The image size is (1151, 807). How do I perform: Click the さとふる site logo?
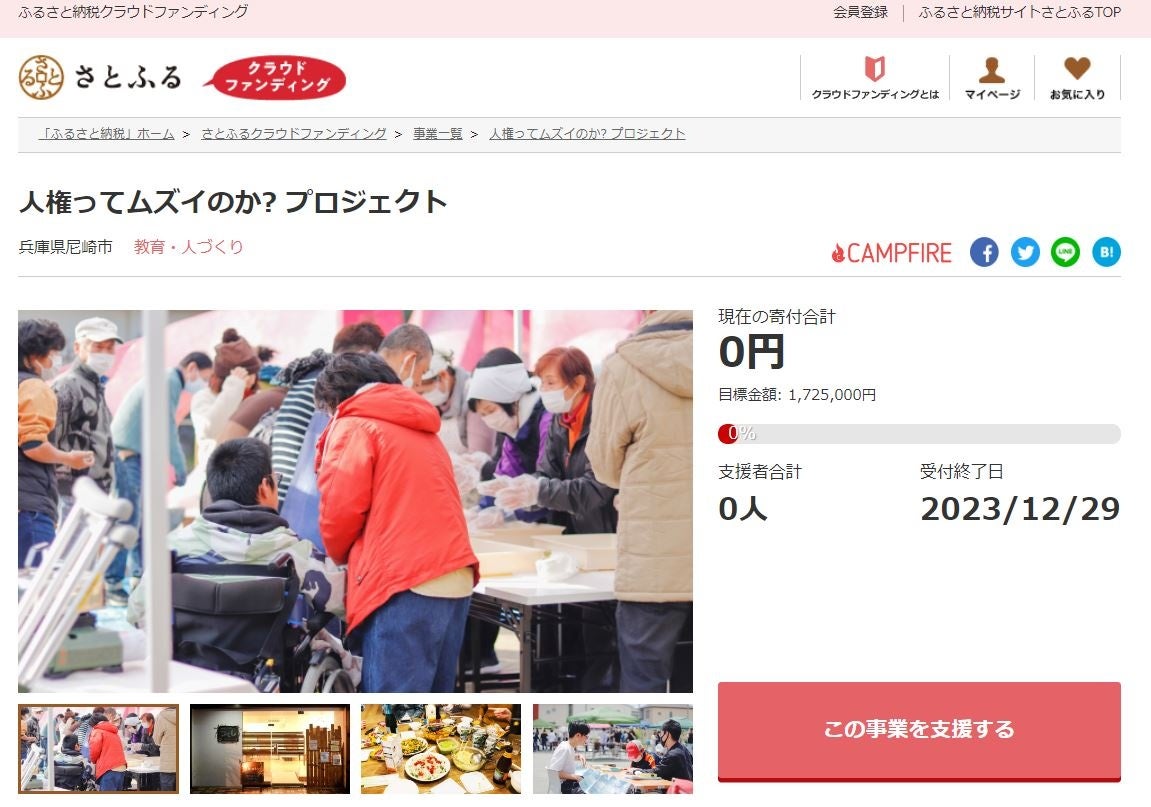[x=100, y=77]
